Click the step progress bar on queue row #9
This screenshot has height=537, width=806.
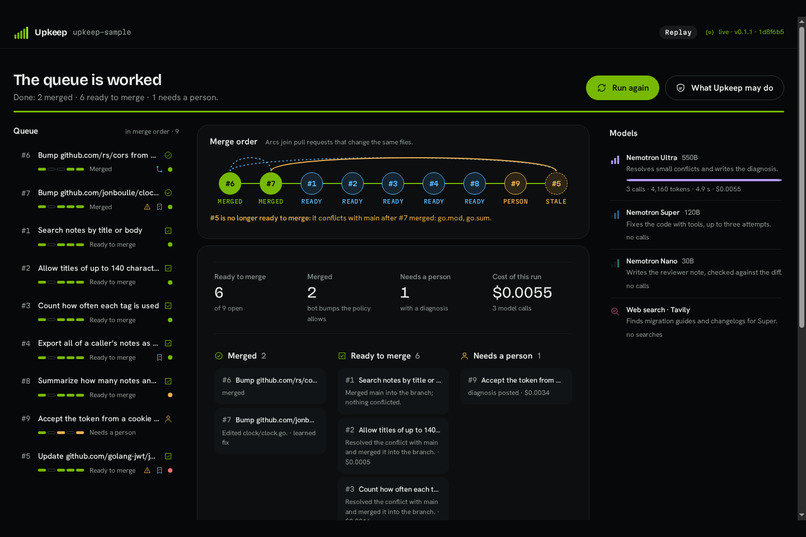click(61, 433)
